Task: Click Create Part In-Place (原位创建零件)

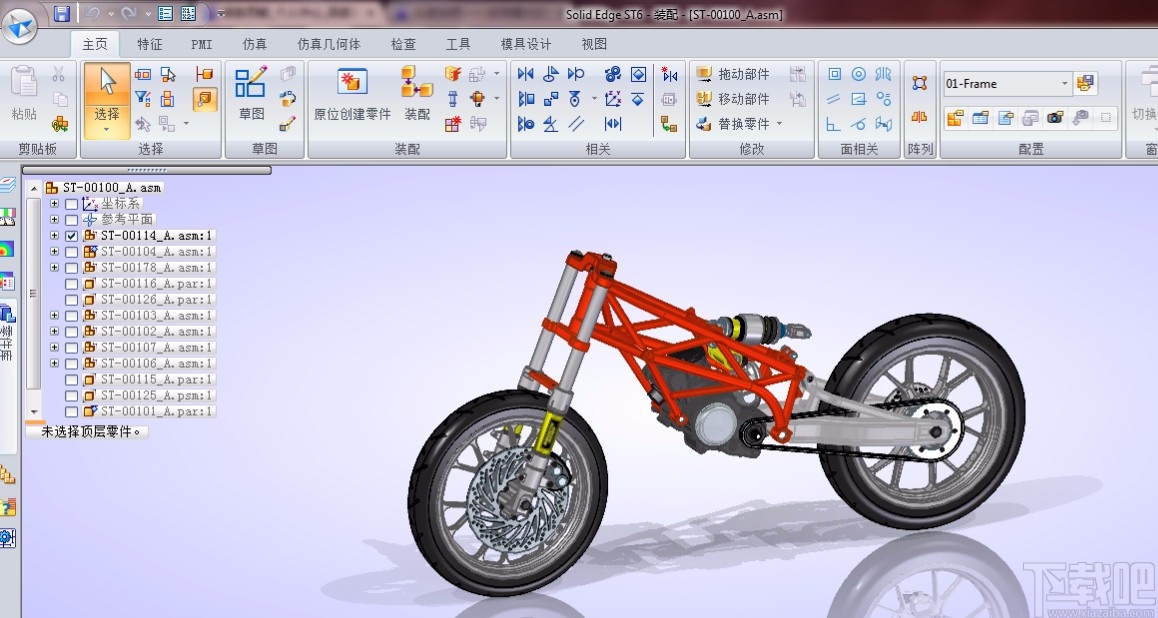Action: 352,93
